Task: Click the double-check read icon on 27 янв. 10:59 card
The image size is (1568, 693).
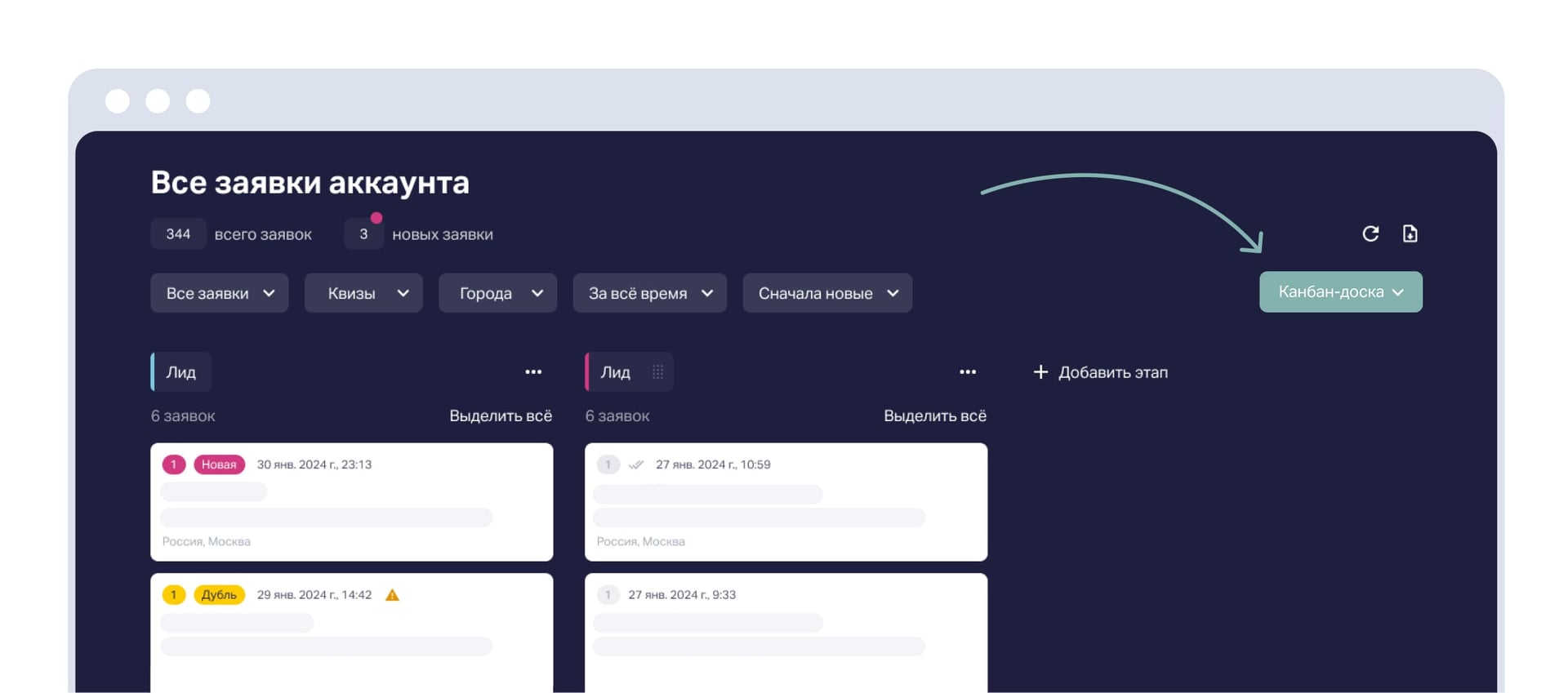Action: [x=636, y=464]
